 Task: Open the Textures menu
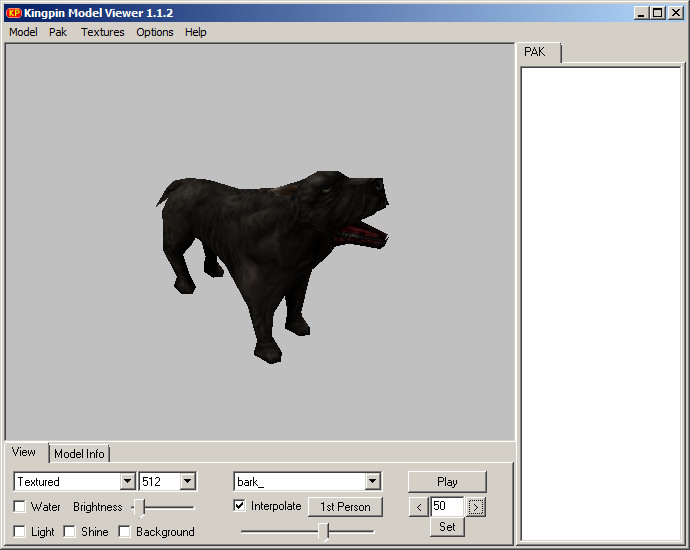tap(103, 32)
